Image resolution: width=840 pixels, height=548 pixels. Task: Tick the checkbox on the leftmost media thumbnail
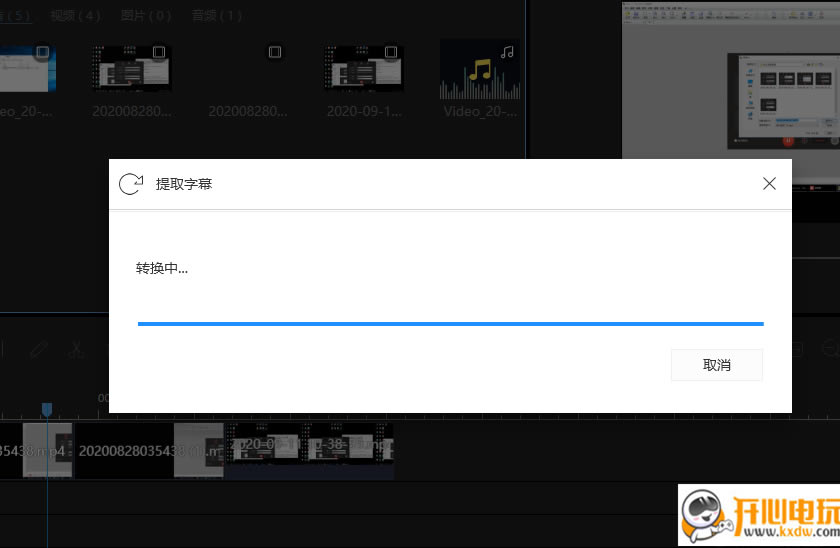42,52
